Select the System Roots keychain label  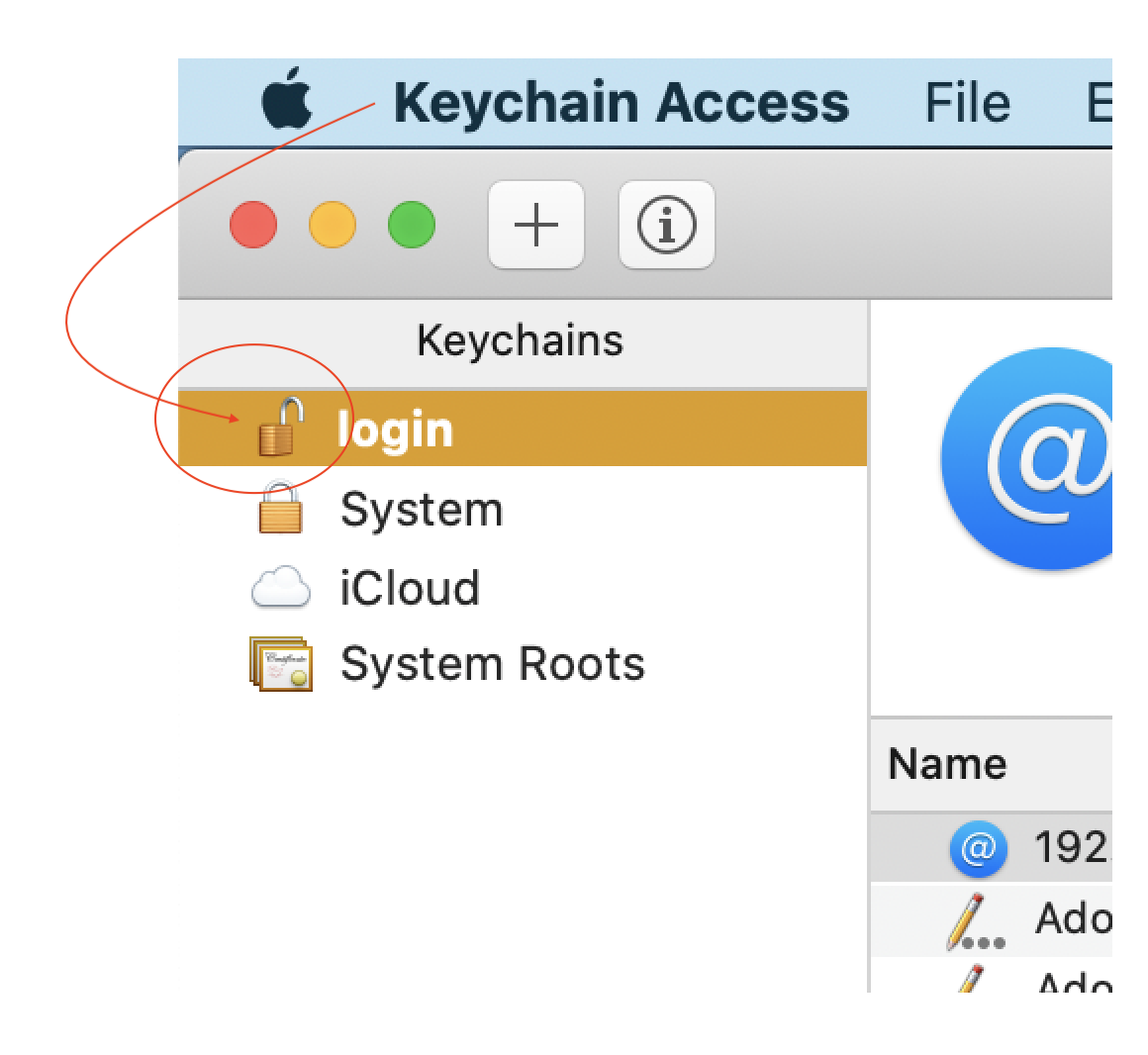492,664
